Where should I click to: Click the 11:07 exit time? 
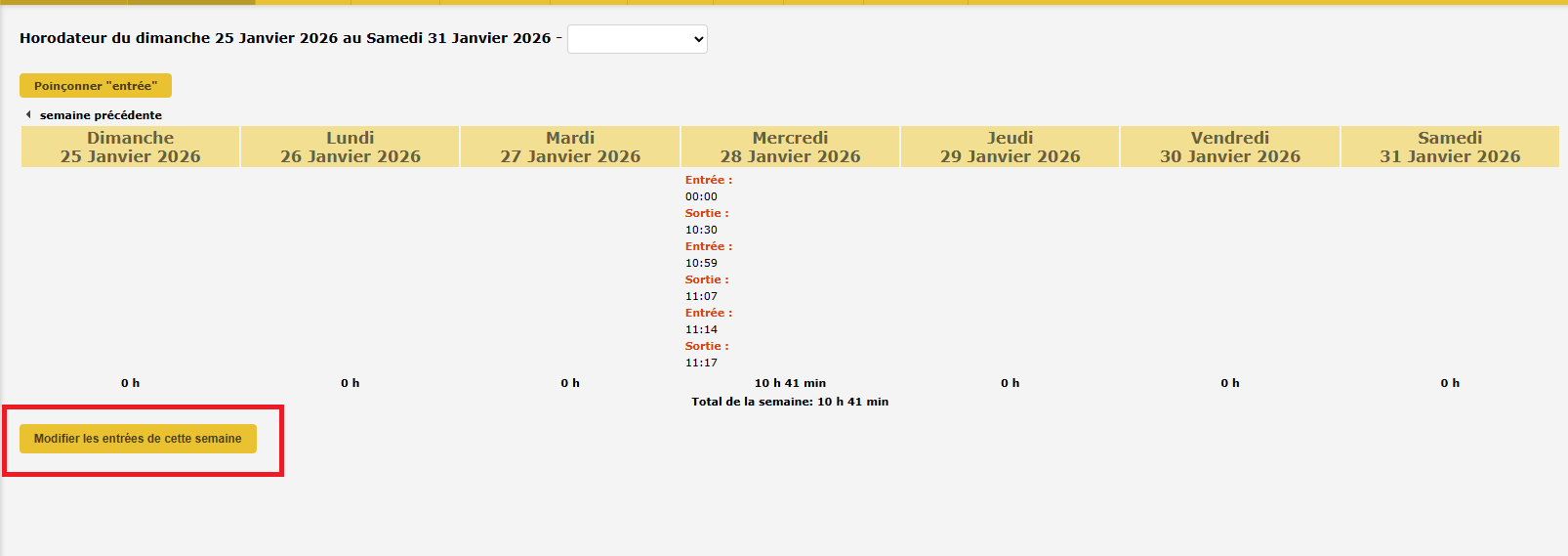coord(701,296)
